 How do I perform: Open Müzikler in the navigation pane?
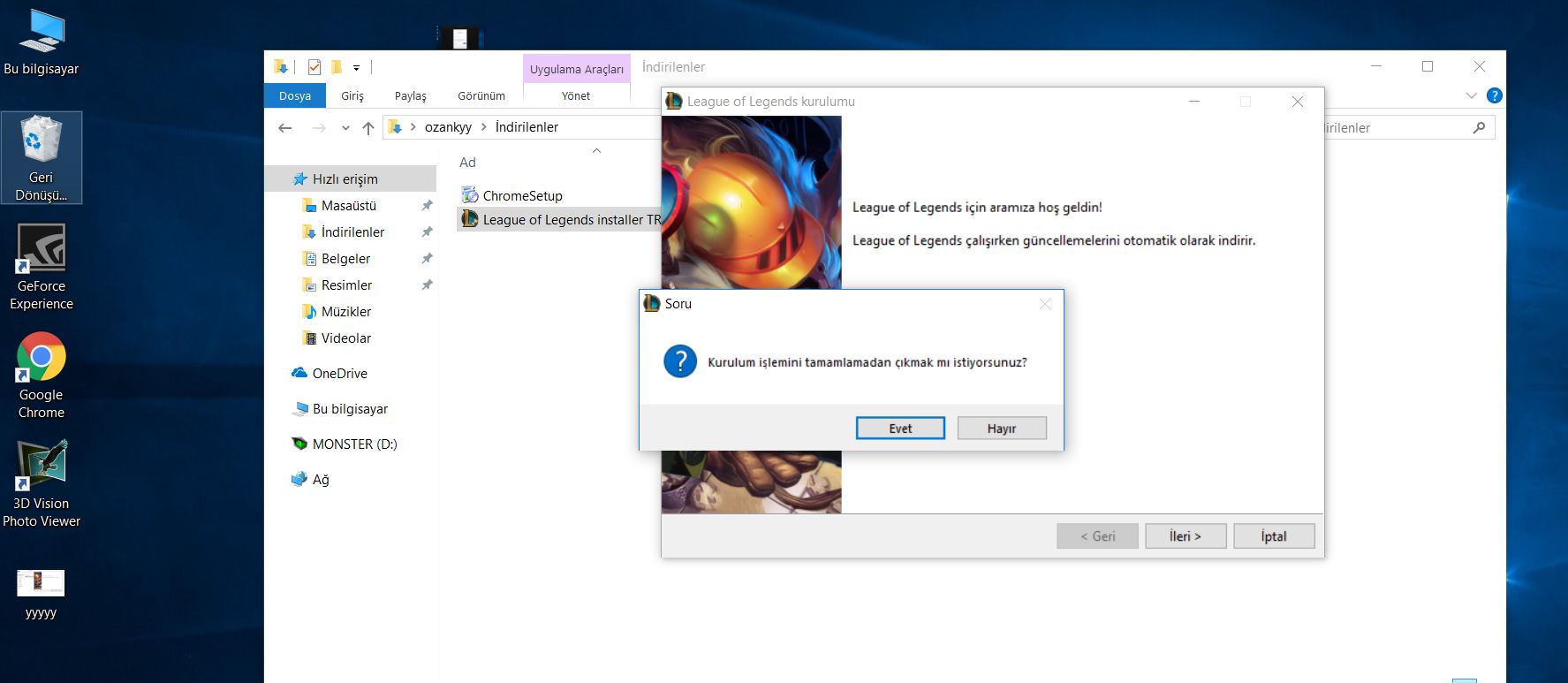click(x=346, y=311)
